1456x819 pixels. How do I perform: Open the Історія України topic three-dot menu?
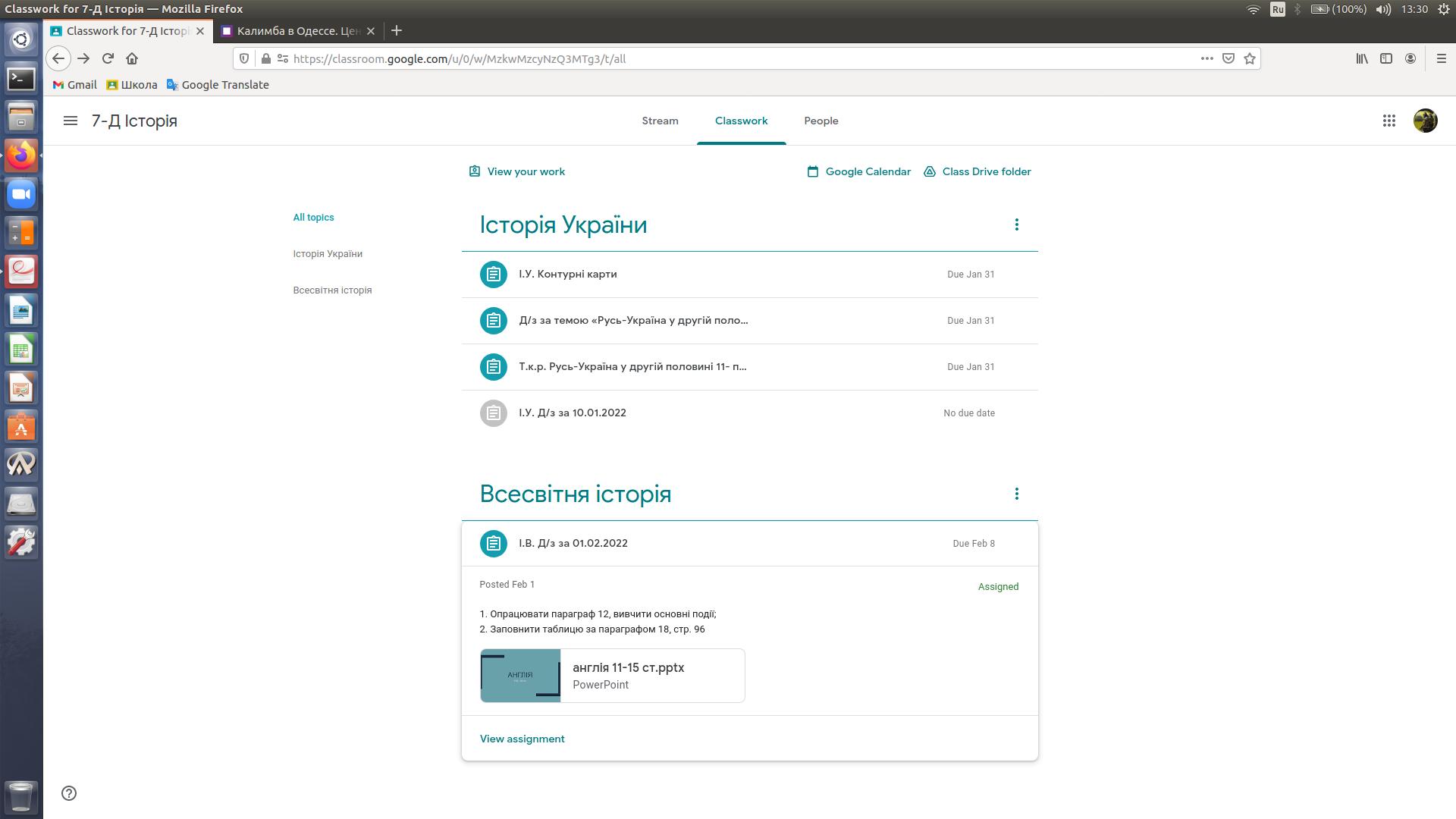[x=1016, y=224]
